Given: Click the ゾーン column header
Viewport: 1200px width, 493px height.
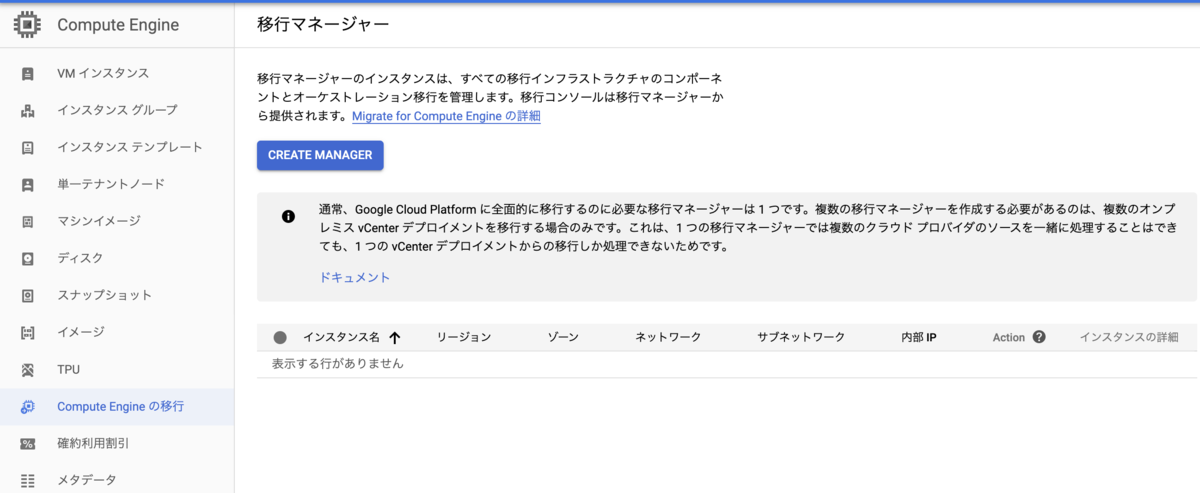Looking at the screenshot, I should (563, 338).
